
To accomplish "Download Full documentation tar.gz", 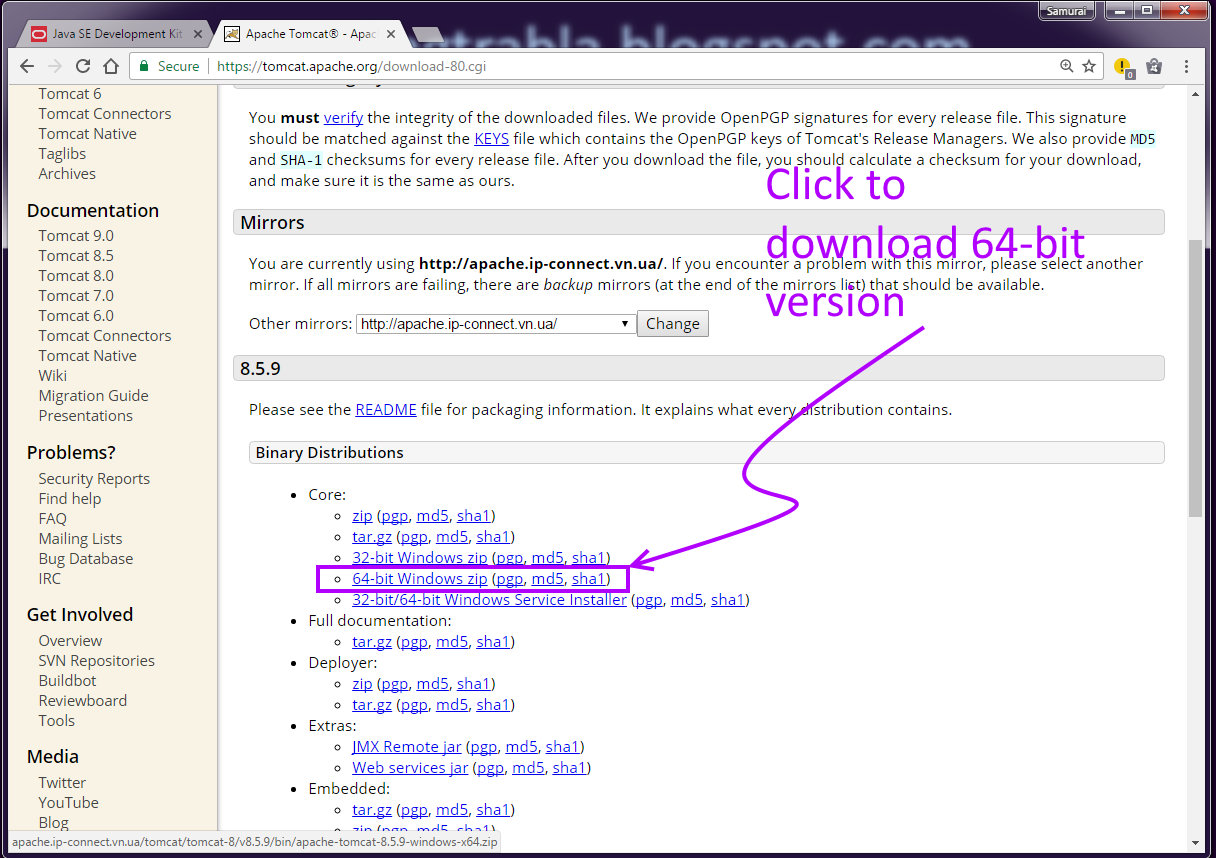I will (372, 642).
